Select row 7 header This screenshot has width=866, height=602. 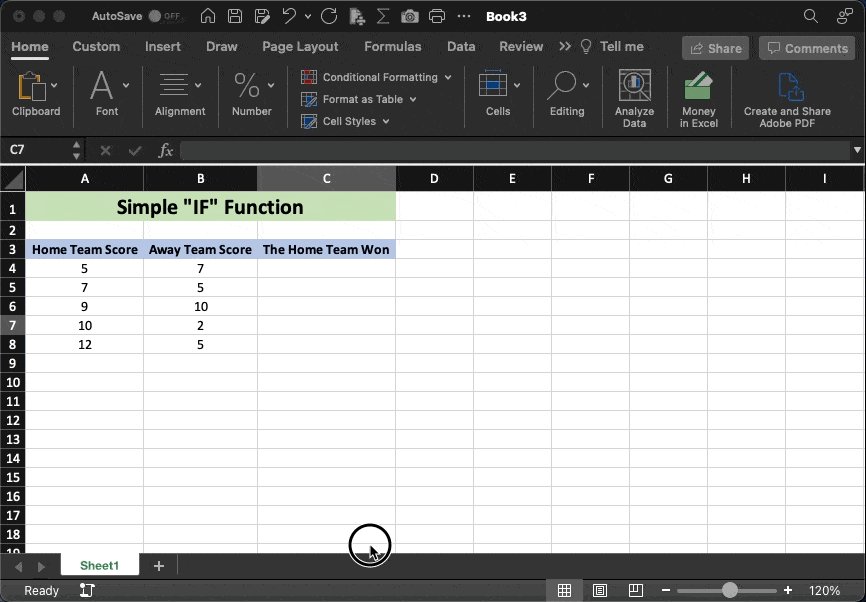click(13, 325)
